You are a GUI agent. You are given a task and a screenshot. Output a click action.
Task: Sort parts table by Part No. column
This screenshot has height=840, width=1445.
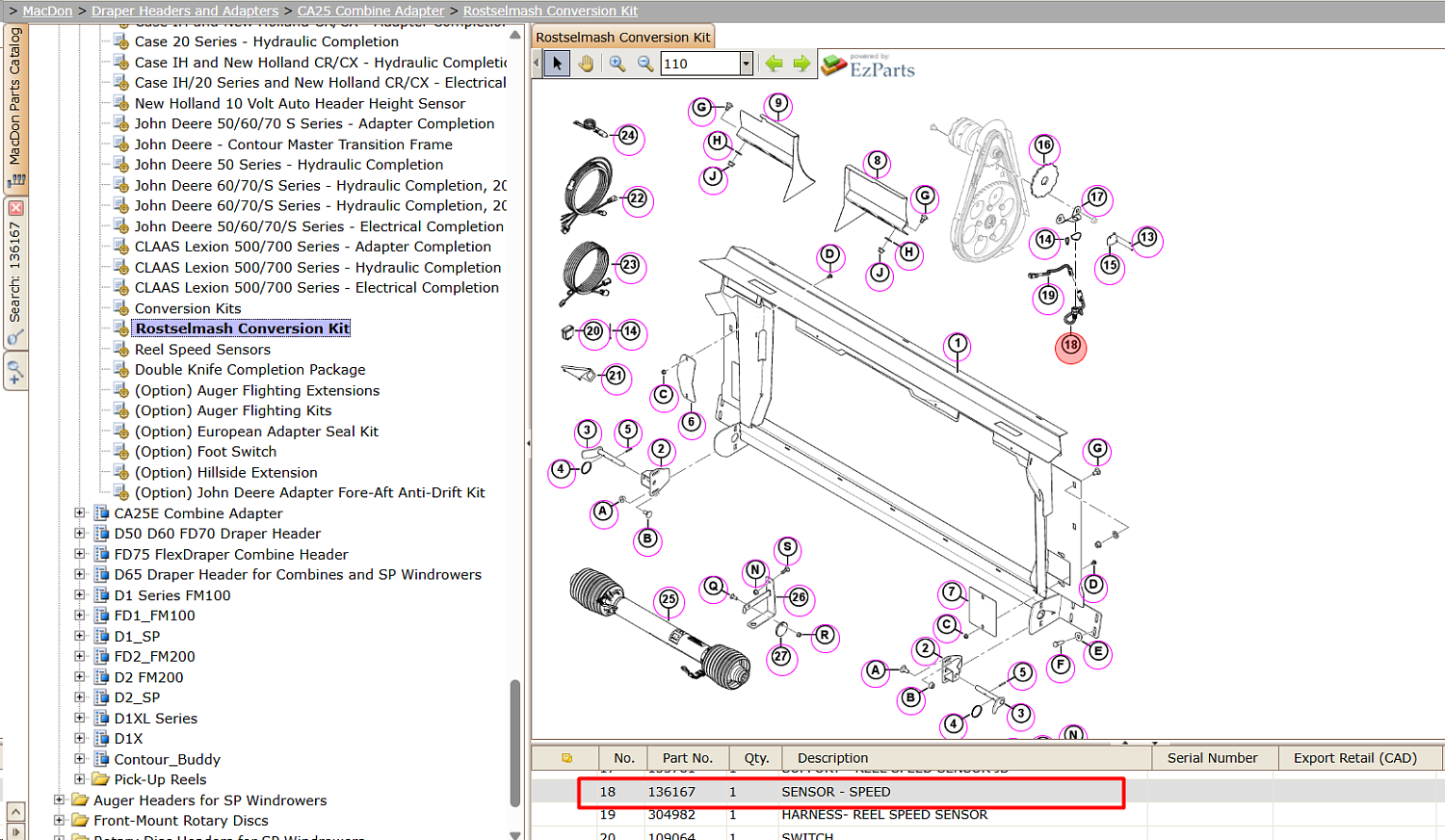(x=688, y=758)
